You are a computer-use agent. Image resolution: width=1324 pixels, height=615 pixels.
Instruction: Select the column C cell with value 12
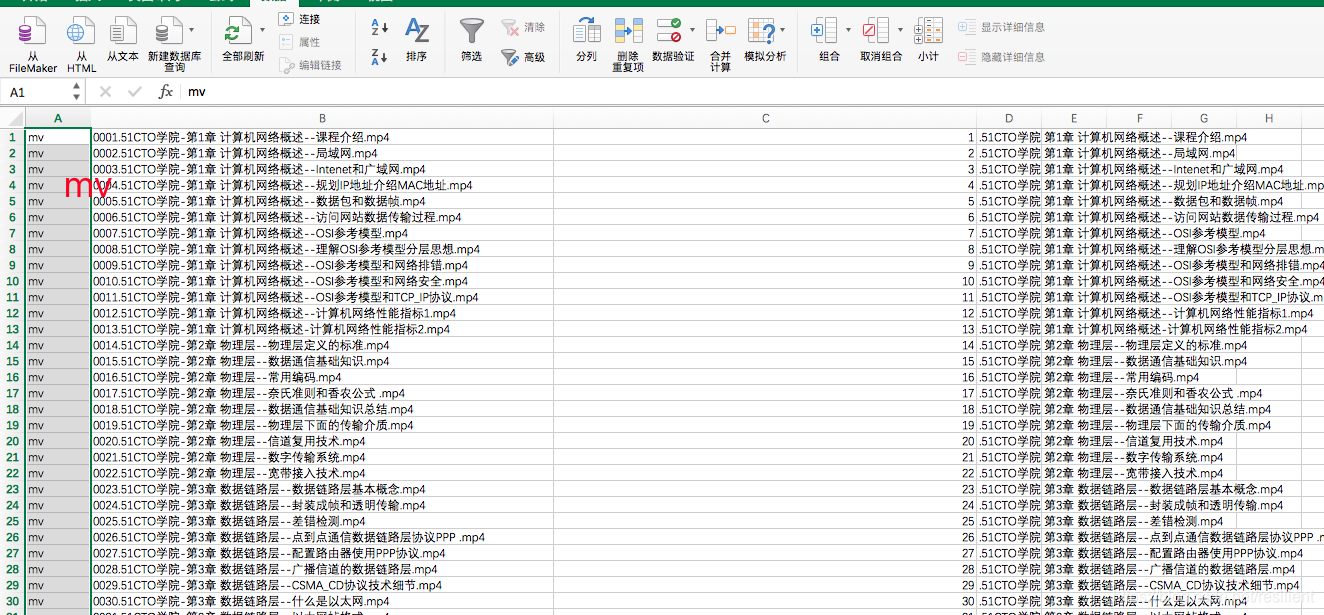point(765,313)
